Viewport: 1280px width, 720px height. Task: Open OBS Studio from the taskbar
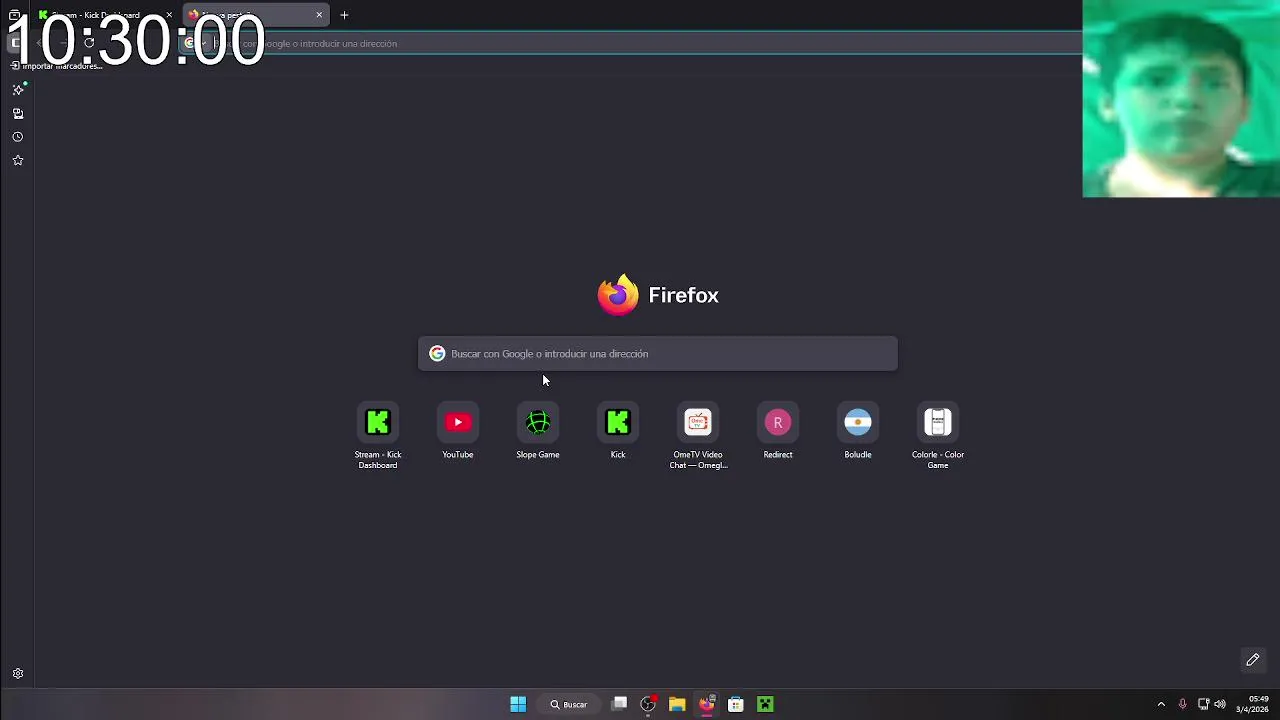click(x=648, y=704)
